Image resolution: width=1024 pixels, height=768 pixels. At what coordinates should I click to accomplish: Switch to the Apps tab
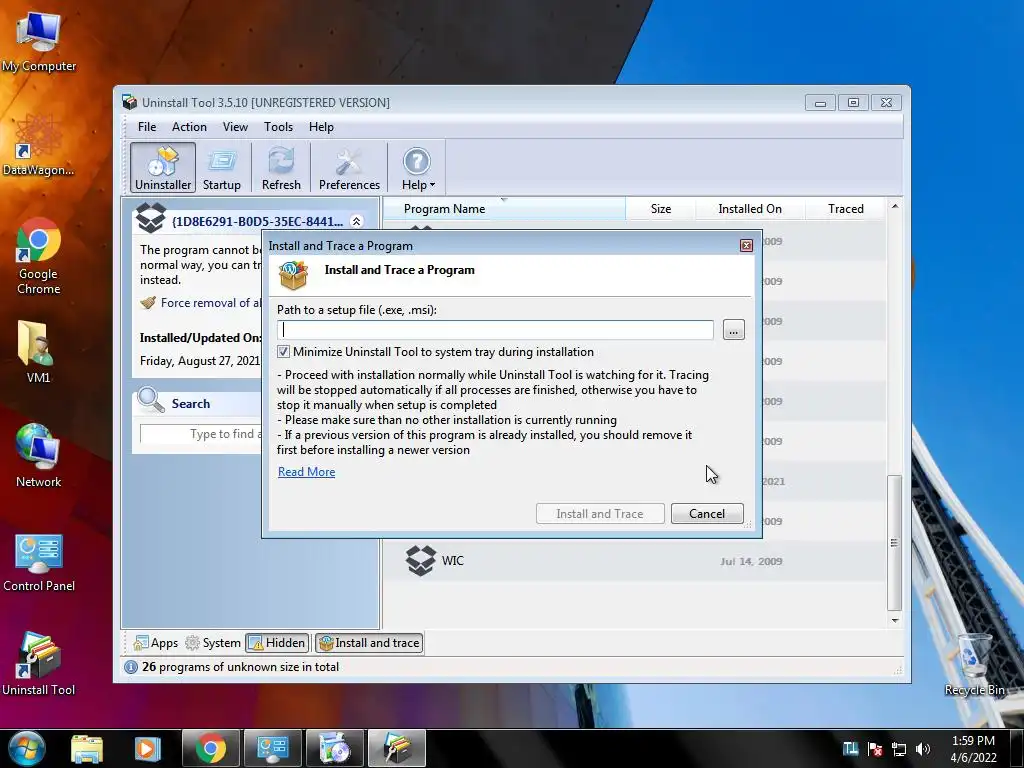tap(155, 643)
